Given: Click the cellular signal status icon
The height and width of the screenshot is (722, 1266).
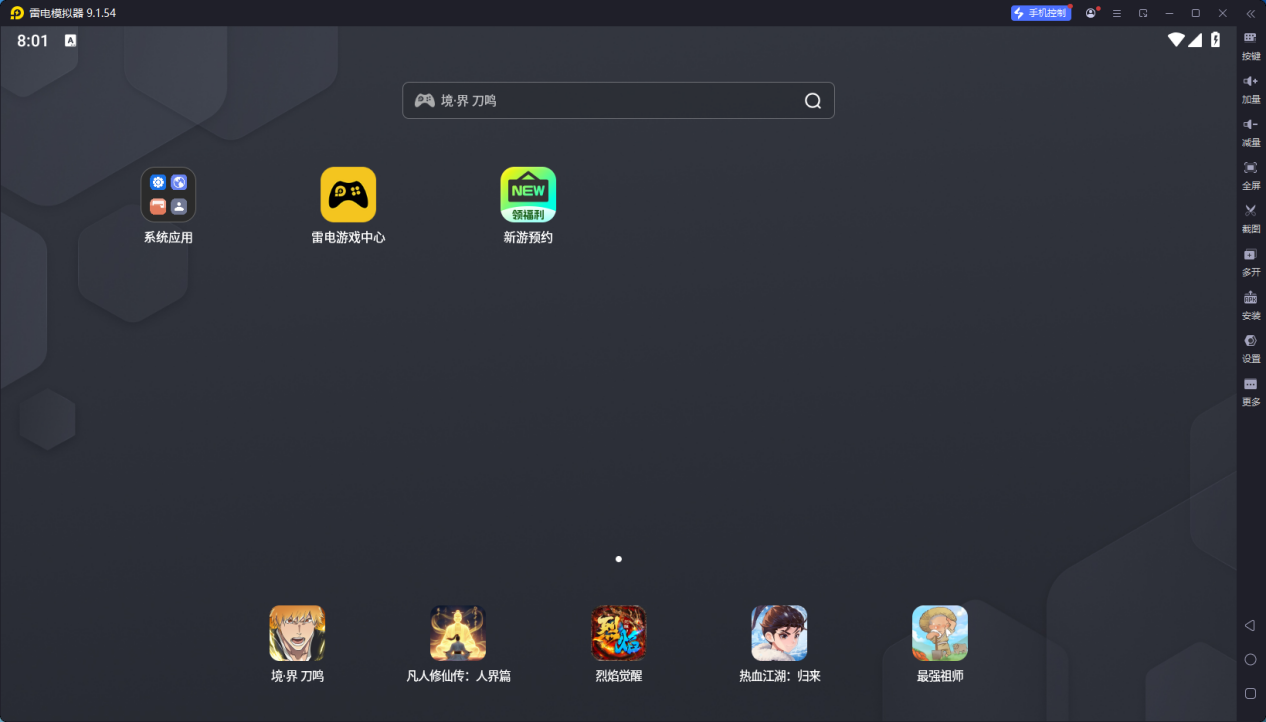Looking at the screenshot, I should tap(1195, 40).
